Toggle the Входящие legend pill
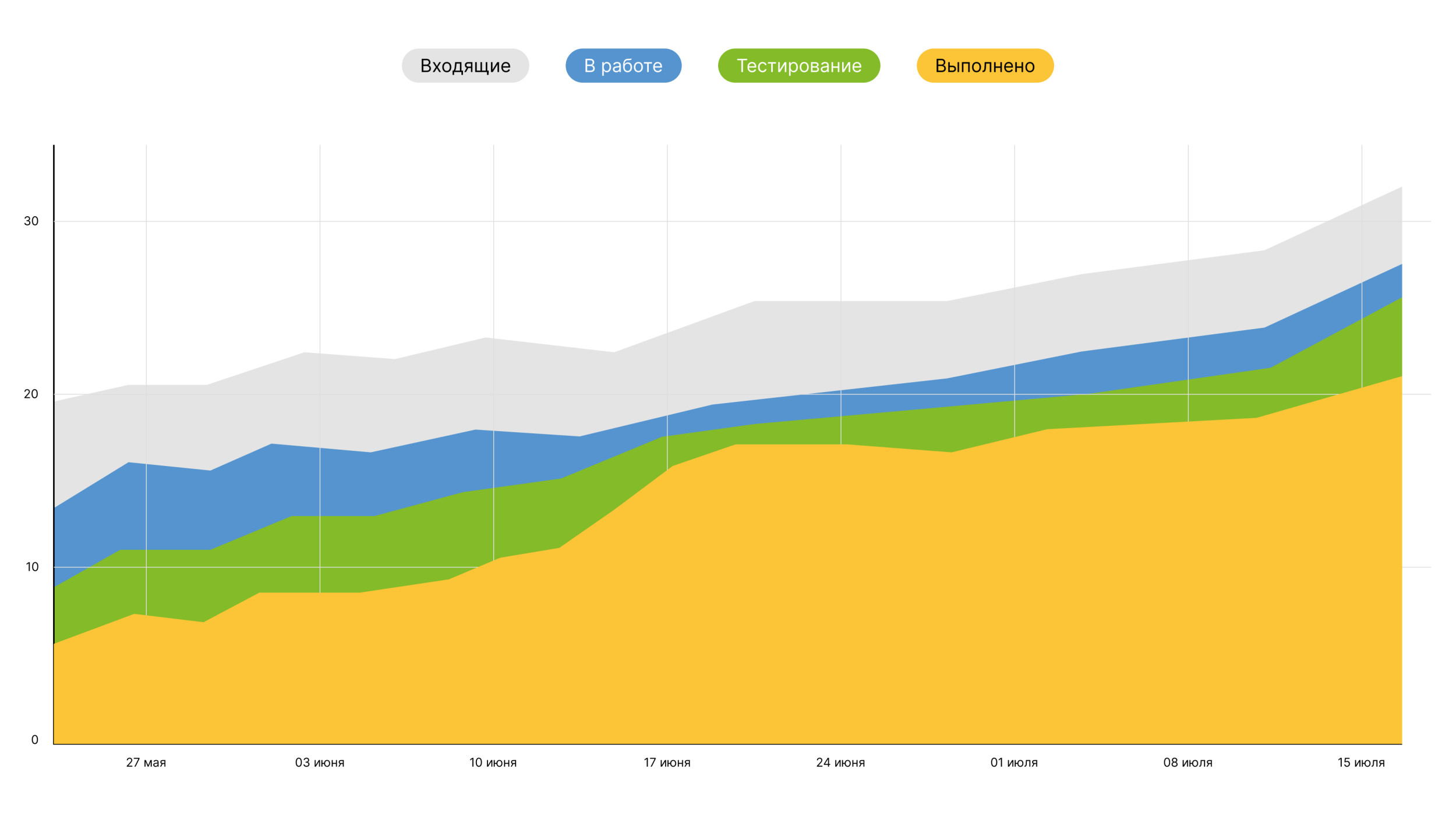The width and height of the screenshot is (1456, 819). pyautogui.click(x=465, y=66)
